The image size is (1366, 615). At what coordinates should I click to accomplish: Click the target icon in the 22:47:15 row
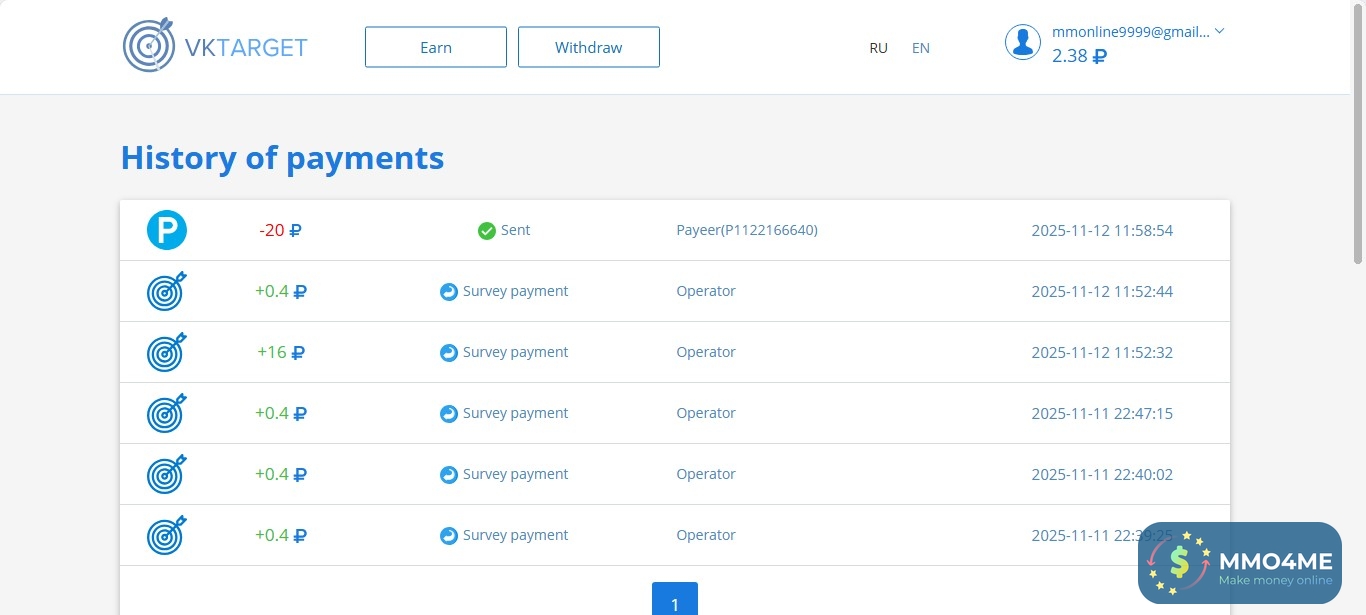[167, 413]
